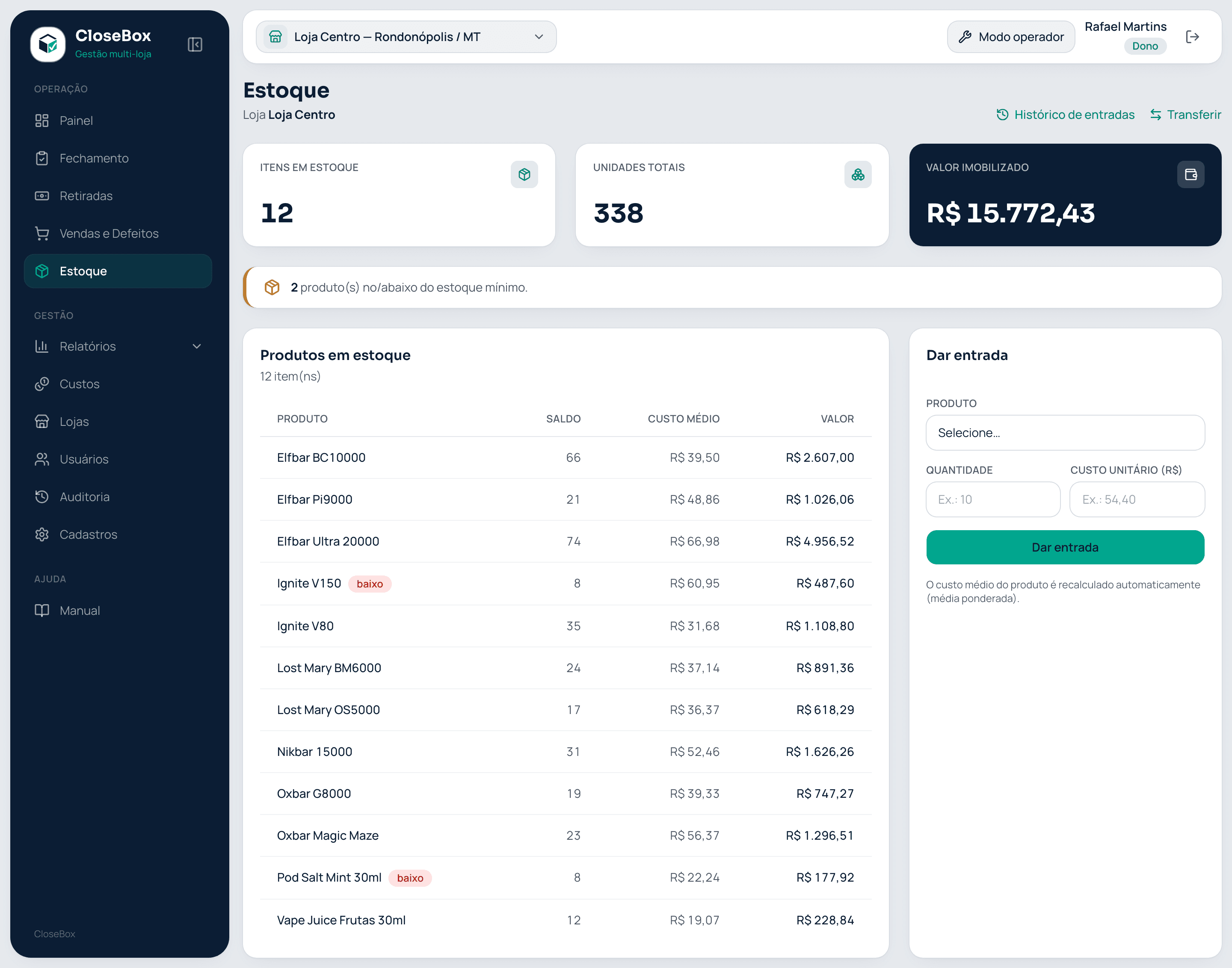Viewport: 1232px width, 968px height.
Task: Click the Auditoria history icon
Action: coord(42,497)
